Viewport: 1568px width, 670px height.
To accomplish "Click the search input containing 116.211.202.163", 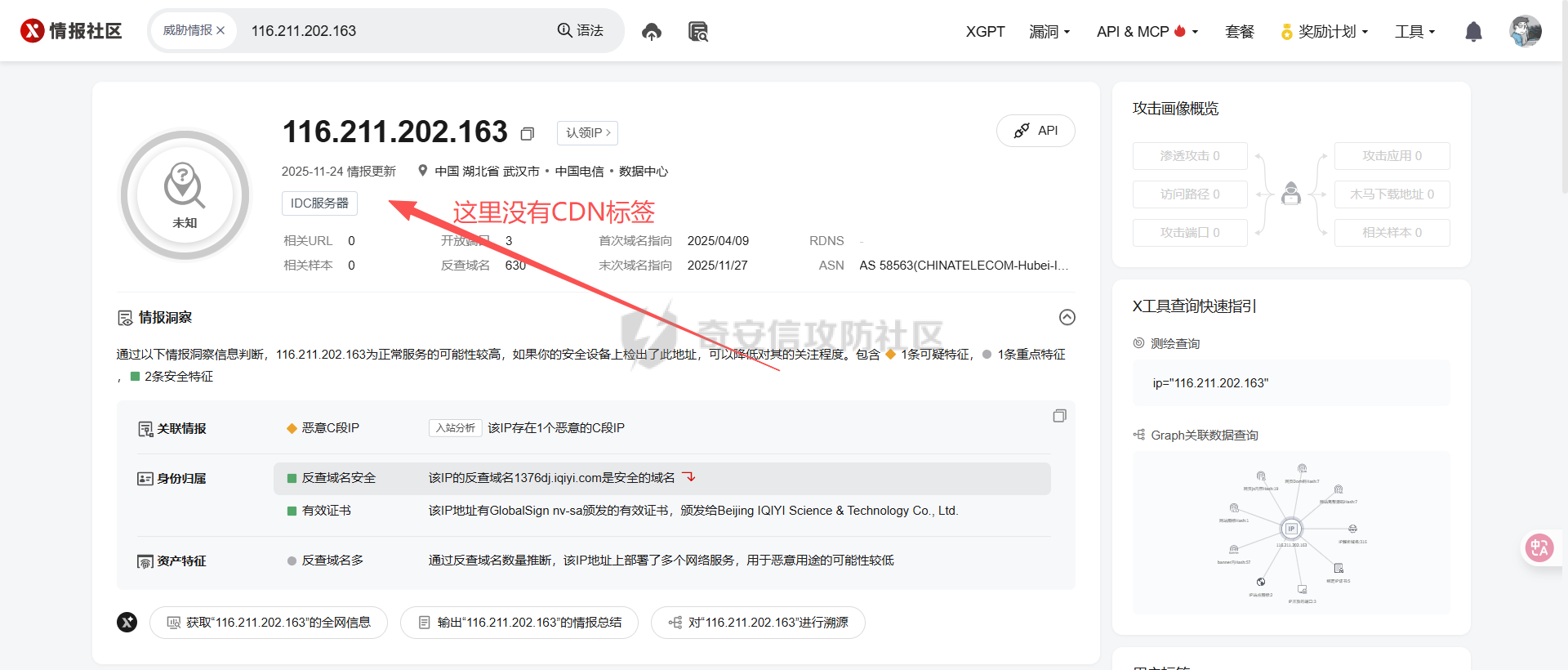I will click(x=392, y=31).
